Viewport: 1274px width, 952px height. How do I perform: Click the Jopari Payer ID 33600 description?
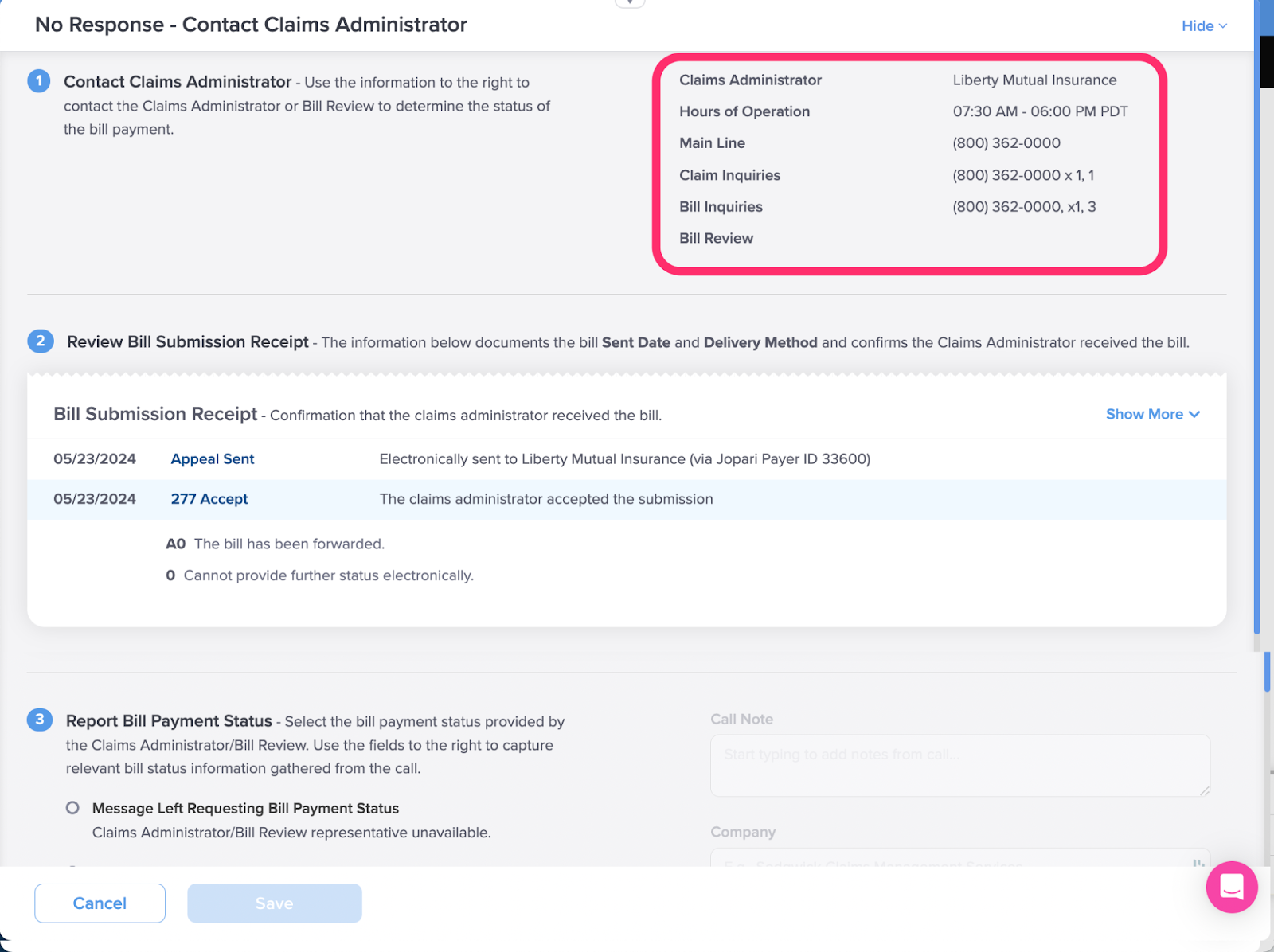[625, 459]
